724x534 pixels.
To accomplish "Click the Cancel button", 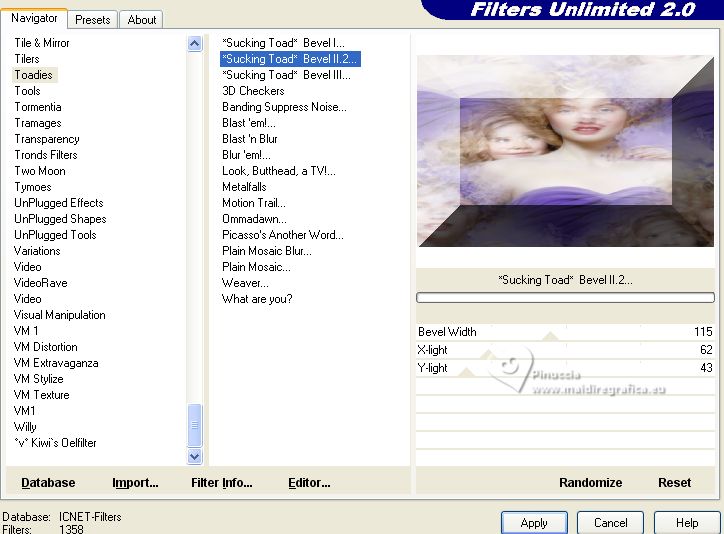I will coord(610,522).
